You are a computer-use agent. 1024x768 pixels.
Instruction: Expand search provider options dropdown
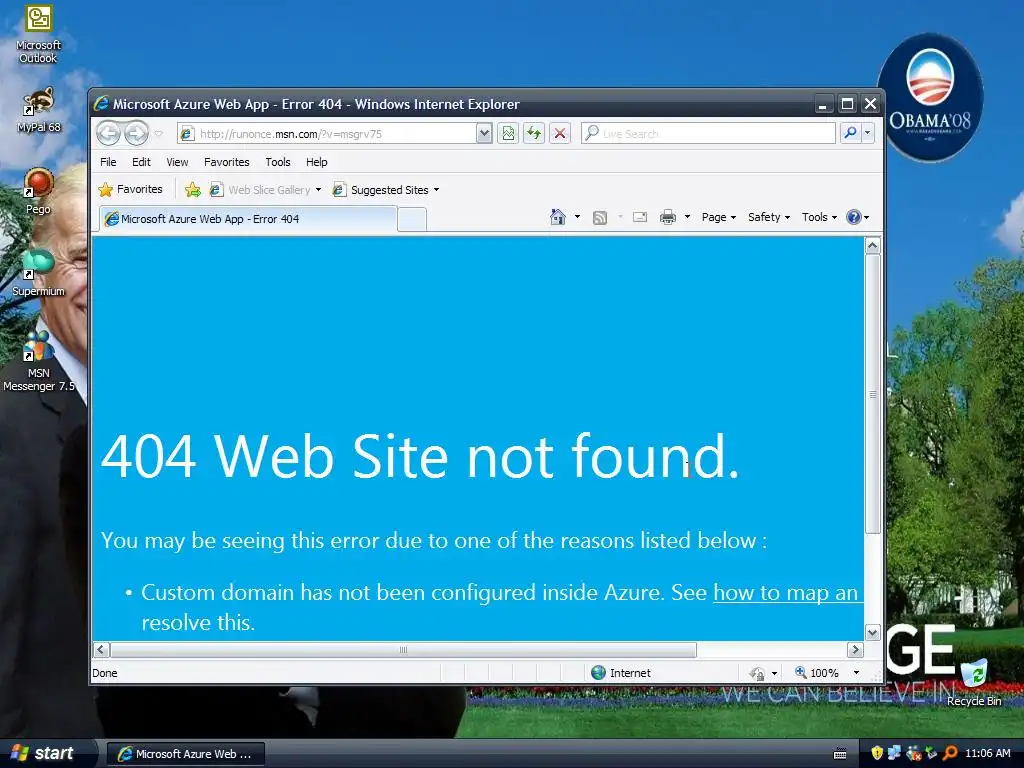click(867, 133)
